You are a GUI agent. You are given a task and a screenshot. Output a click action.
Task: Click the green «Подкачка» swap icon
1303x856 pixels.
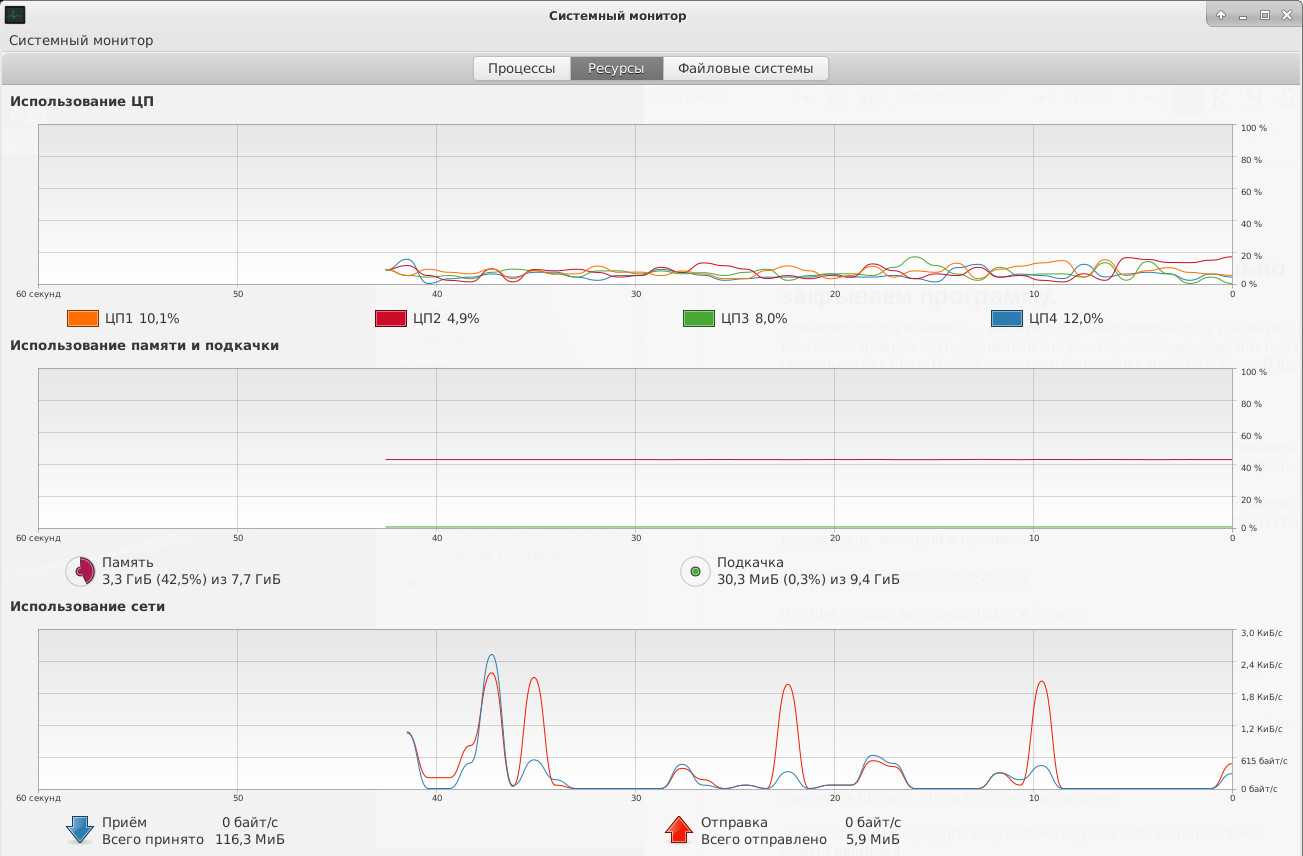(x=694, y=571)
